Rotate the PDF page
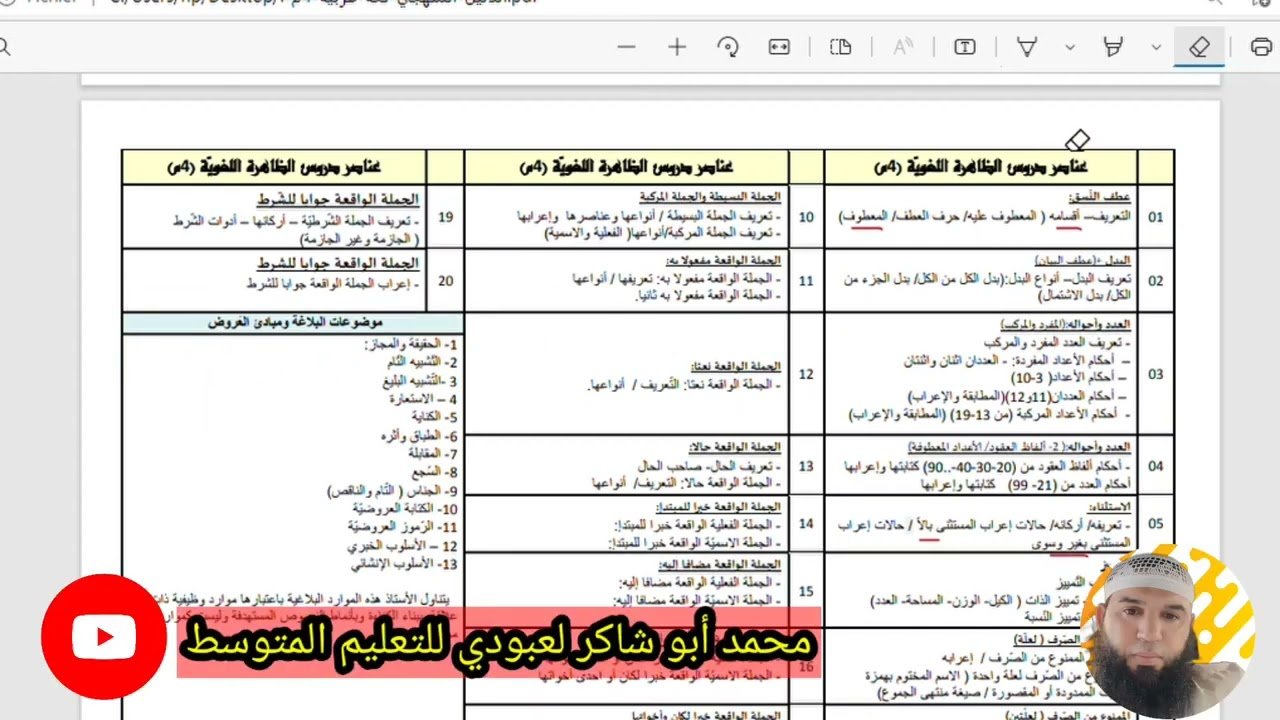The image size is (1280, 720). (728, 47)
